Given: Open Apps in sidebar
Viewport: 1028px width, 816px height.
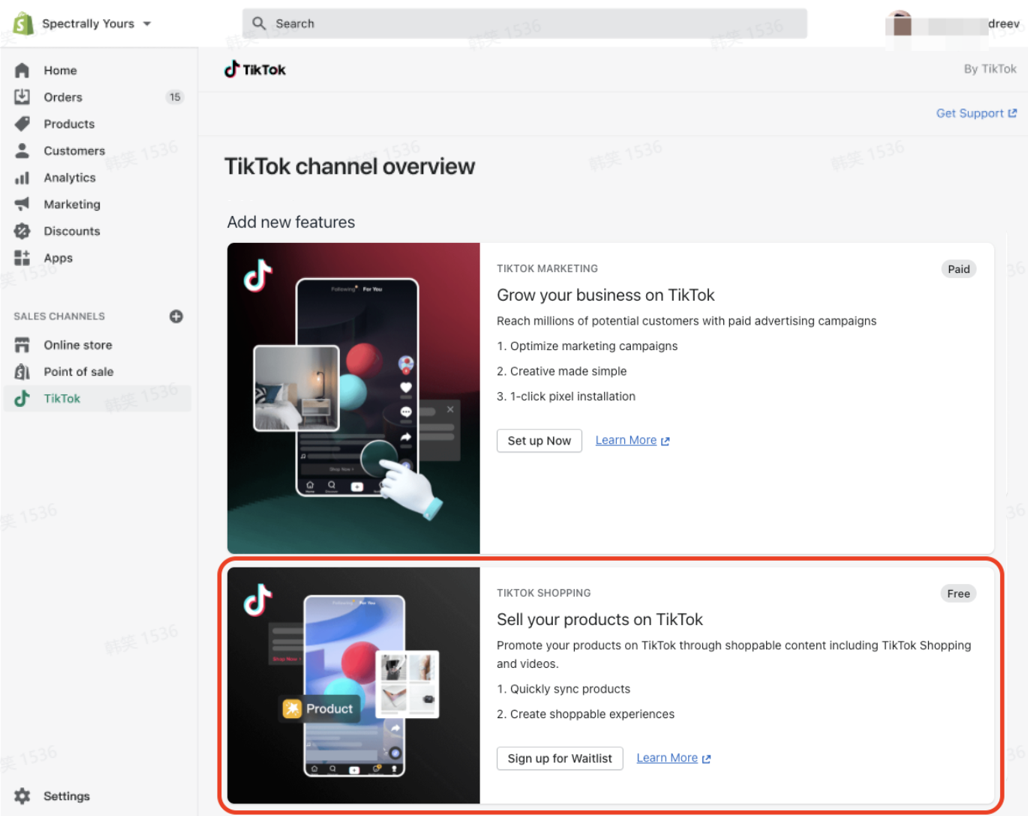Looking at the screenshot, I should tap(58, 258).
